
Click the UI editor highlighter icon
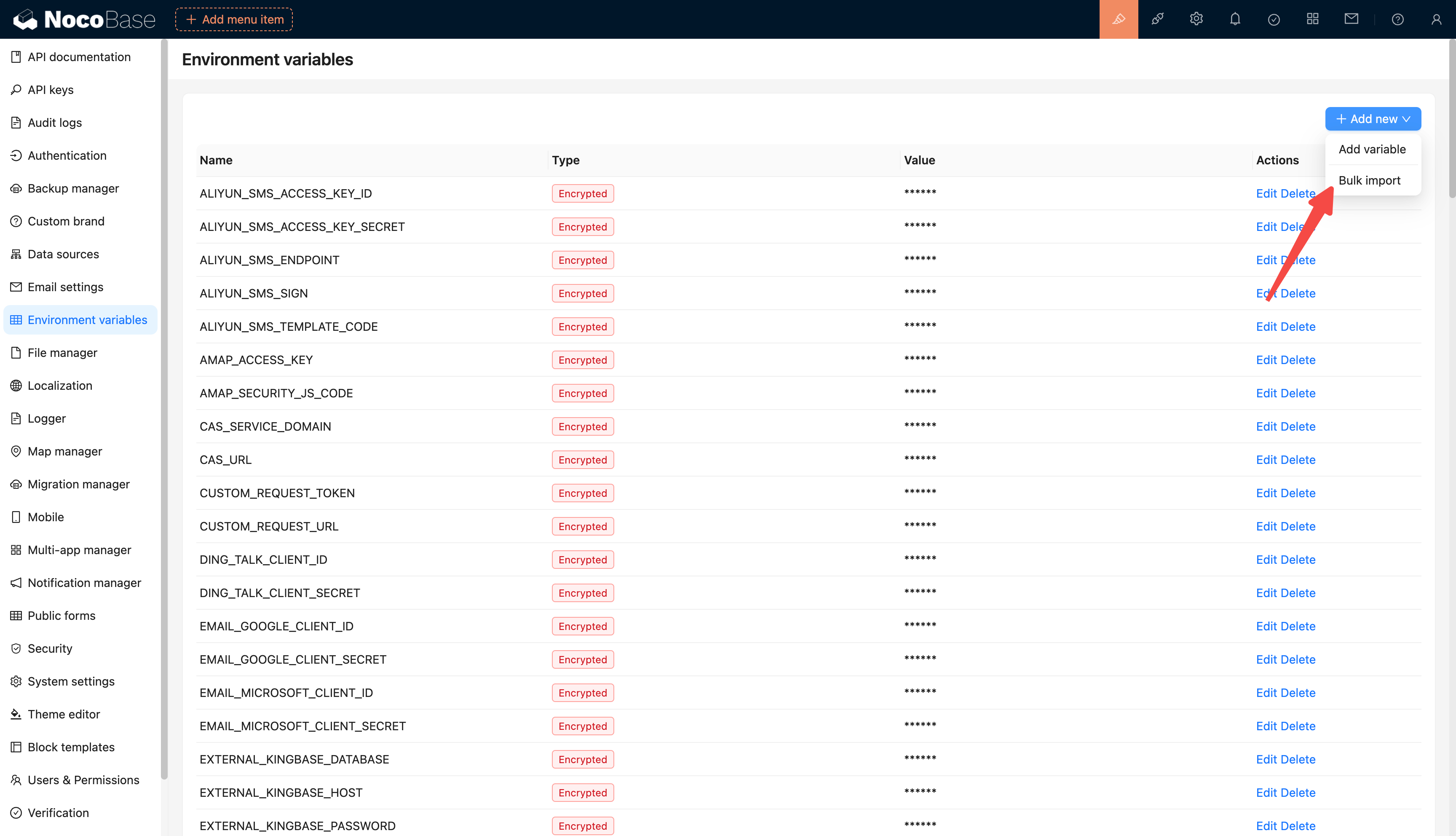coord(1118,19)
